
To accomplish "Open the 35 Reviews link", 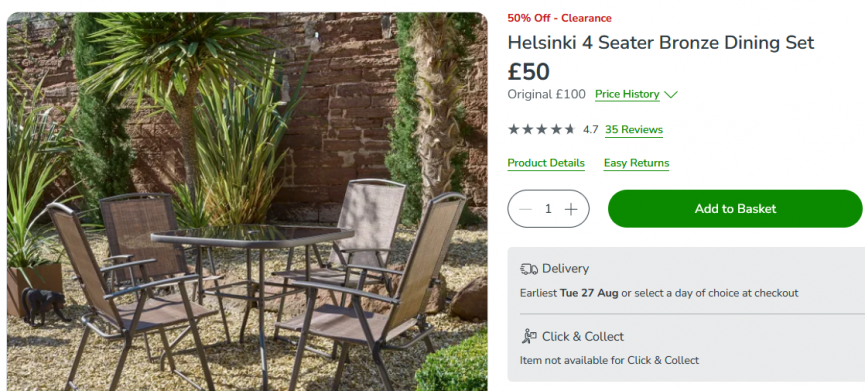I will pyautogui.click(x=634, y=130).
